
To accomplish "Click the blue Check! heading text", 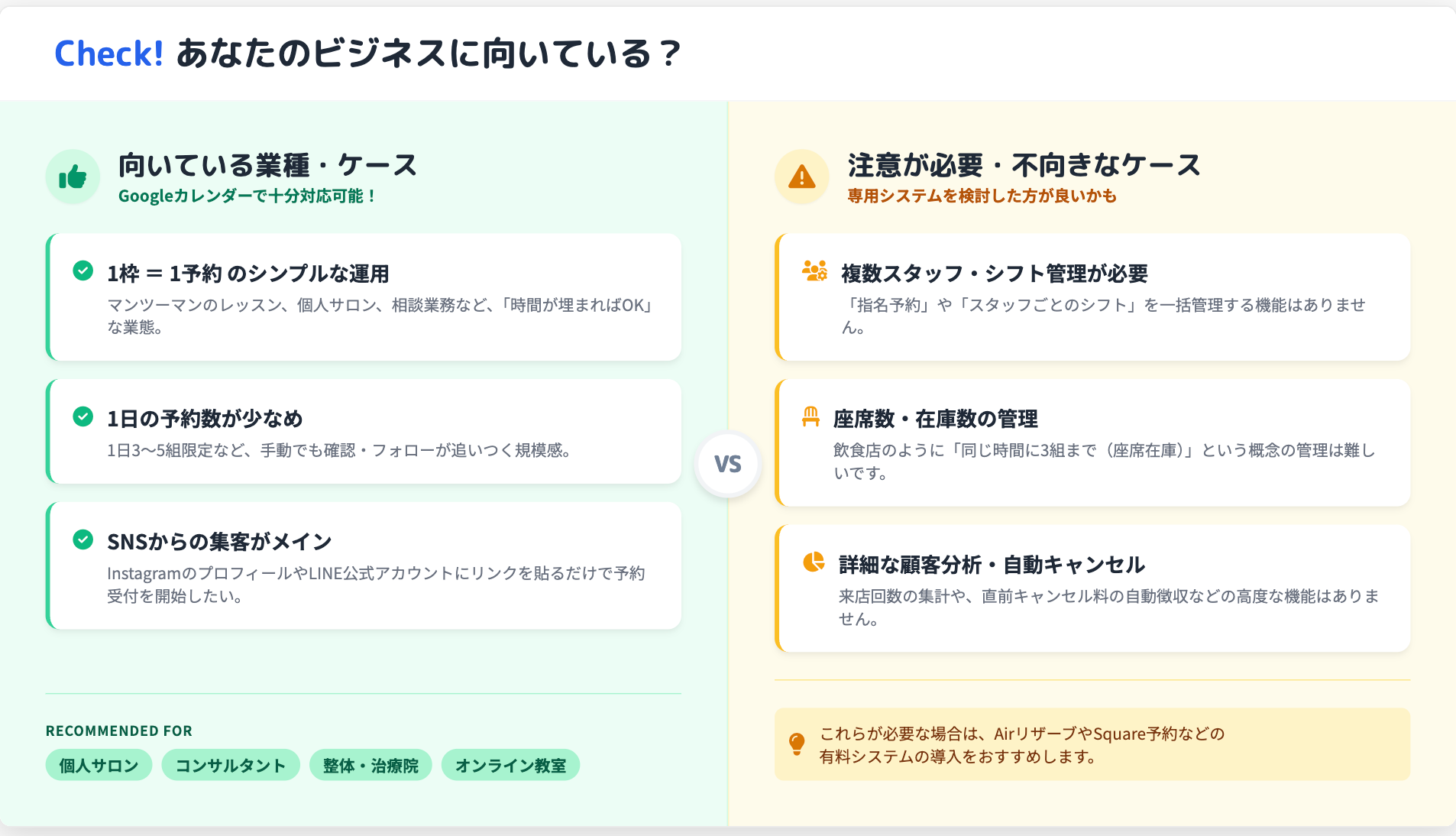I will coord(108,54).
